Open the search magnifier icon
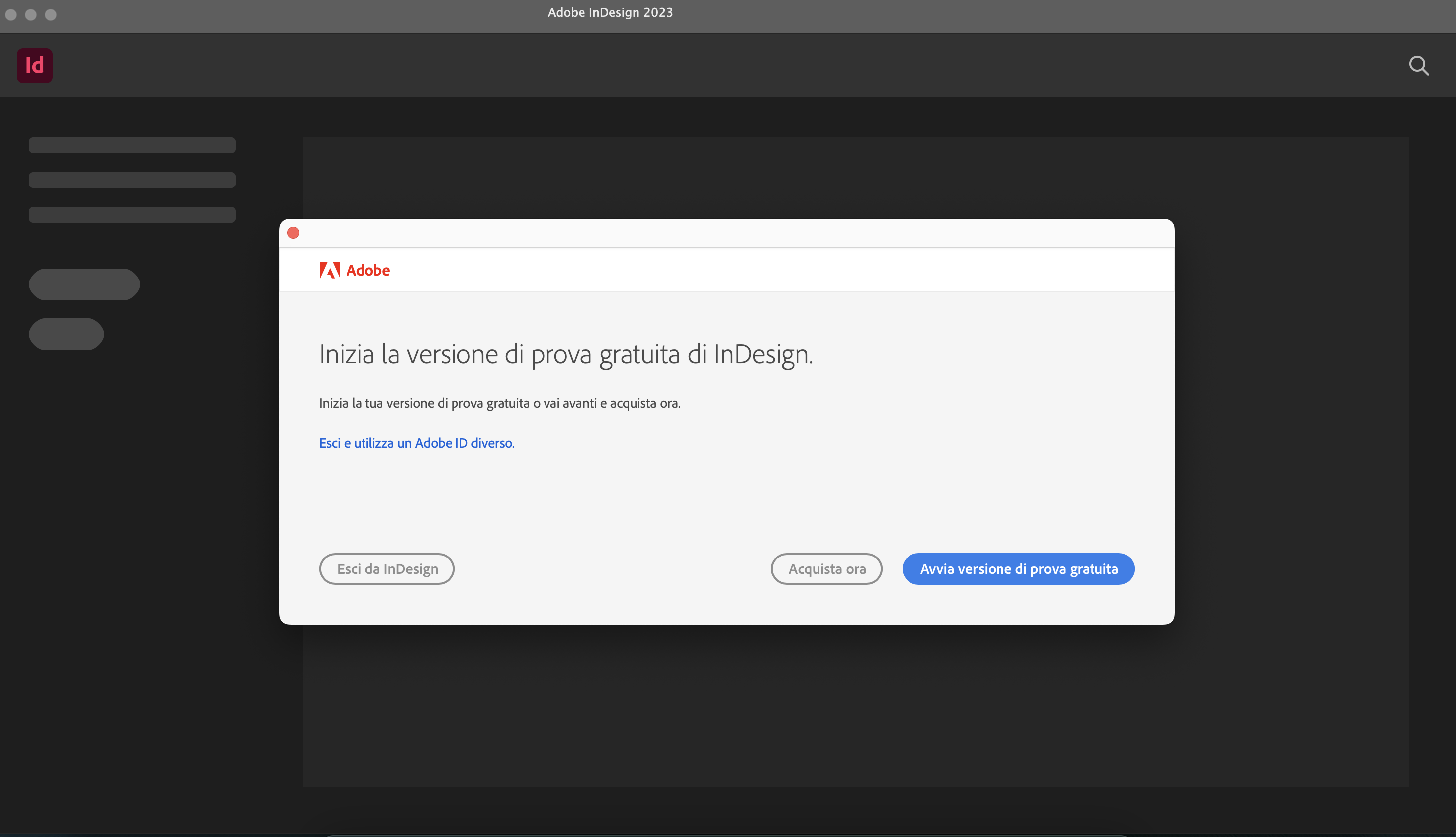 pos(1419,66)
